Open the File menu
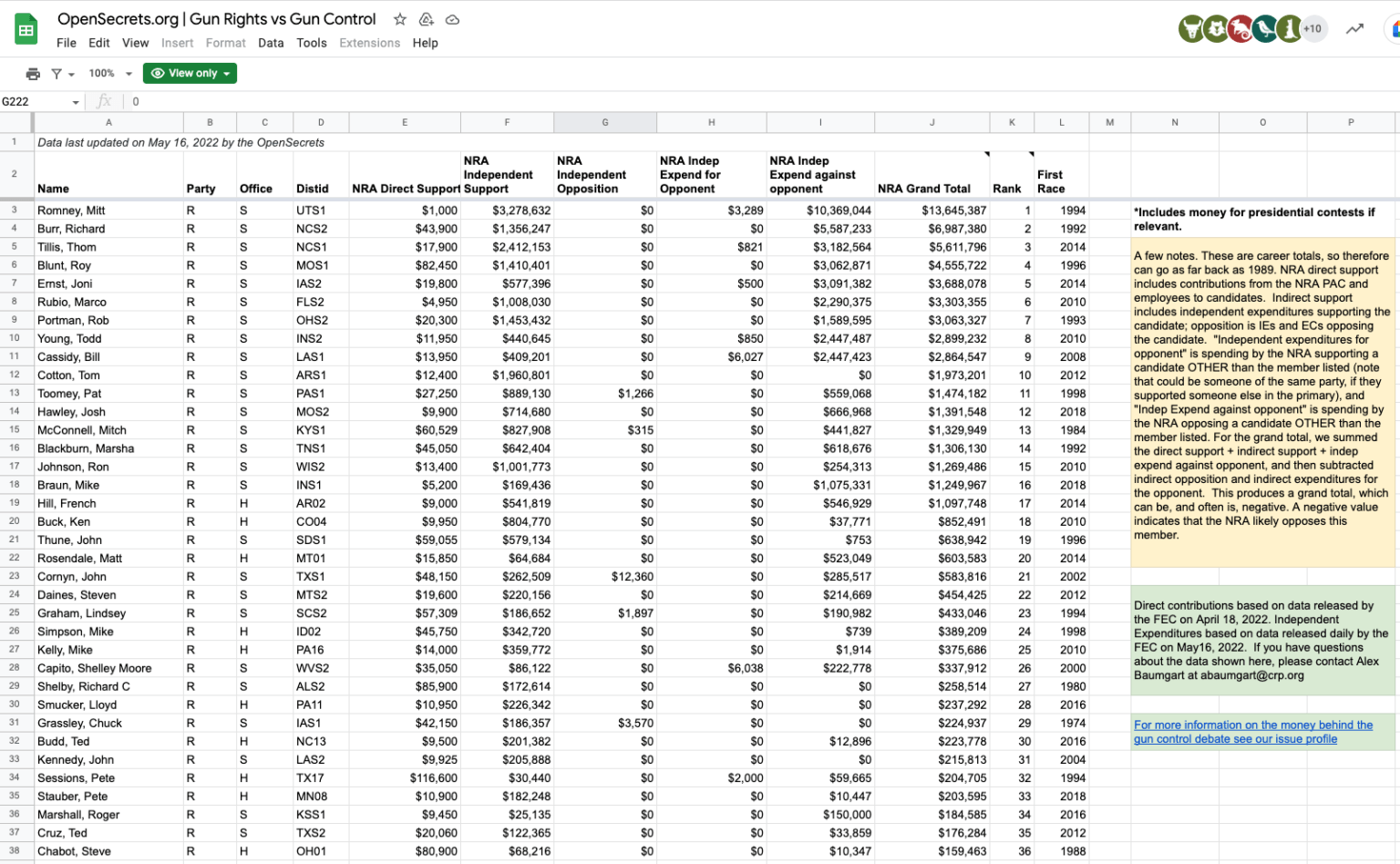 point(67,43)
